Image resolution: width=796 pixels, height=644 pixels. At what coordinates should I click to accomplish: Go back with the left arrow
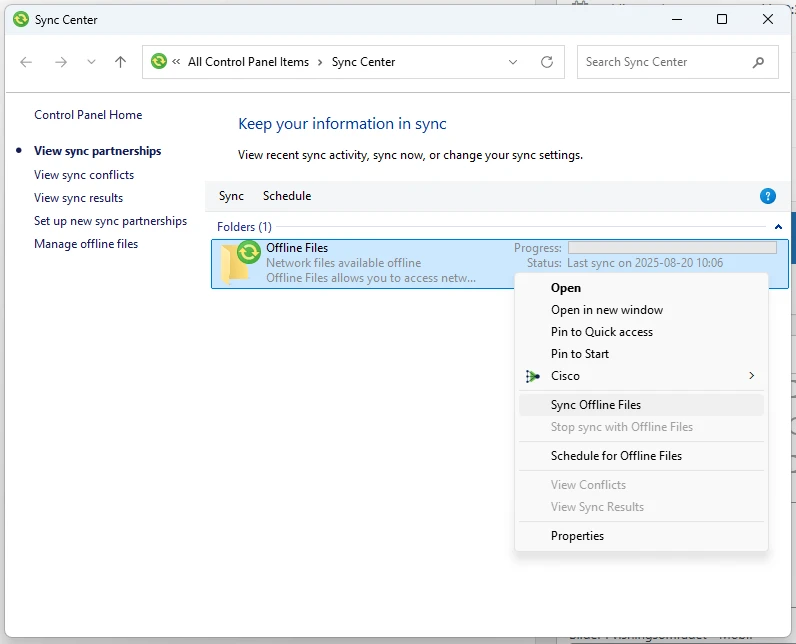(x=26, y=62)
